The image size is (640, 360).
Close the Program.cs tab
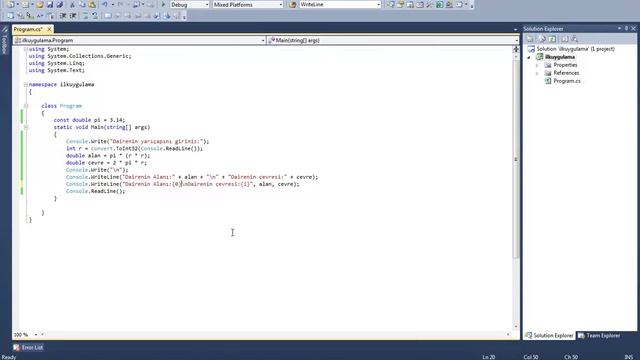(49, 29)
